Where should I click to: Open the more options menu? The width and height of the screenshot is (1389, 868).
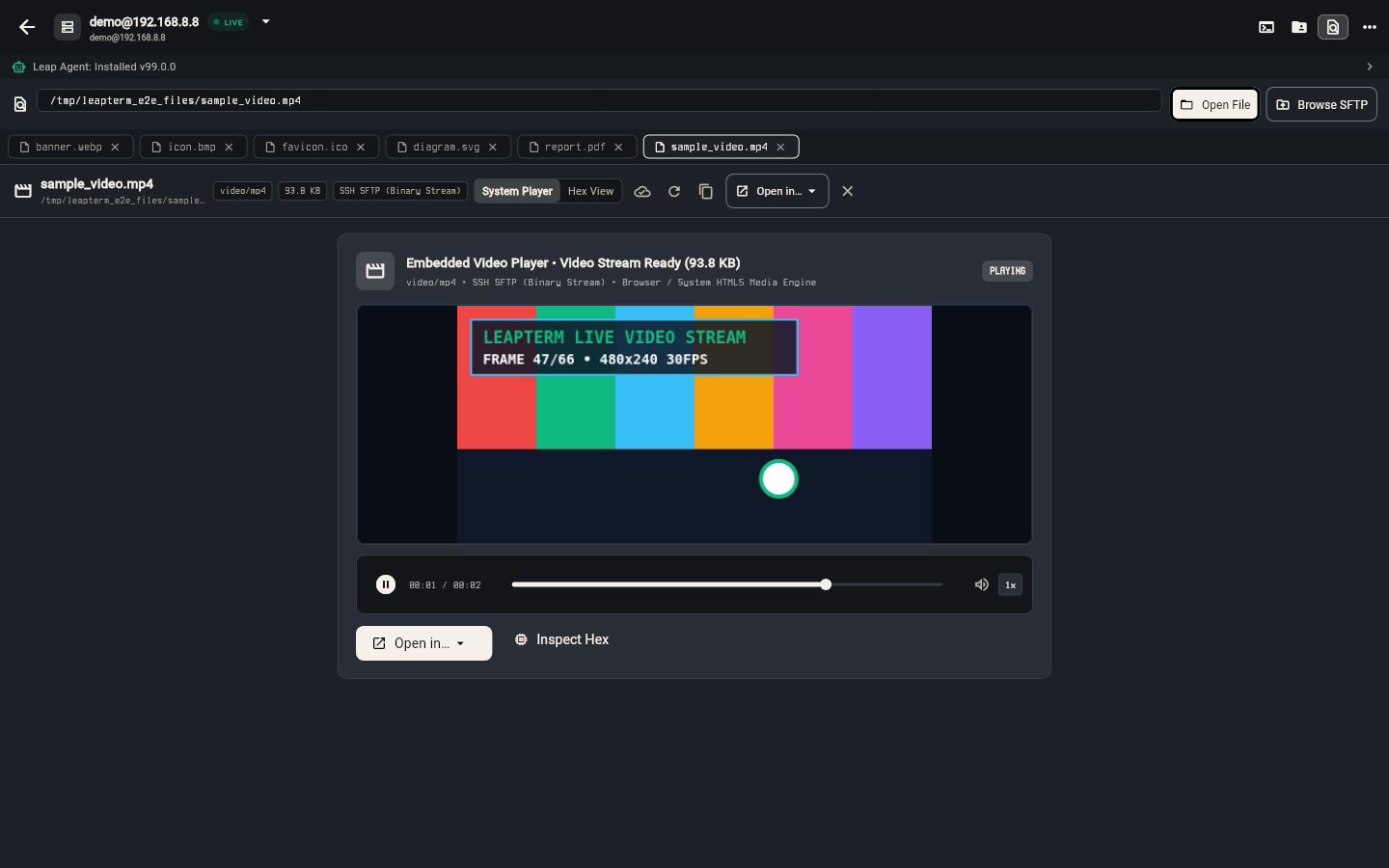coord(1370,27)
